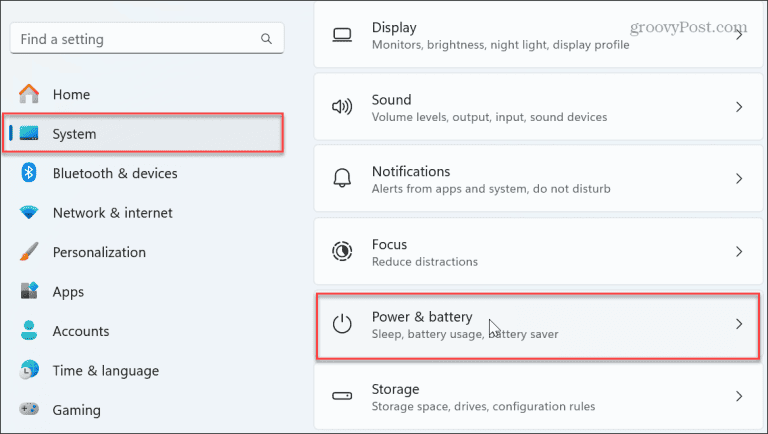
Task: Click the Apps icon in sidebar
Action: tap(29, 291)
